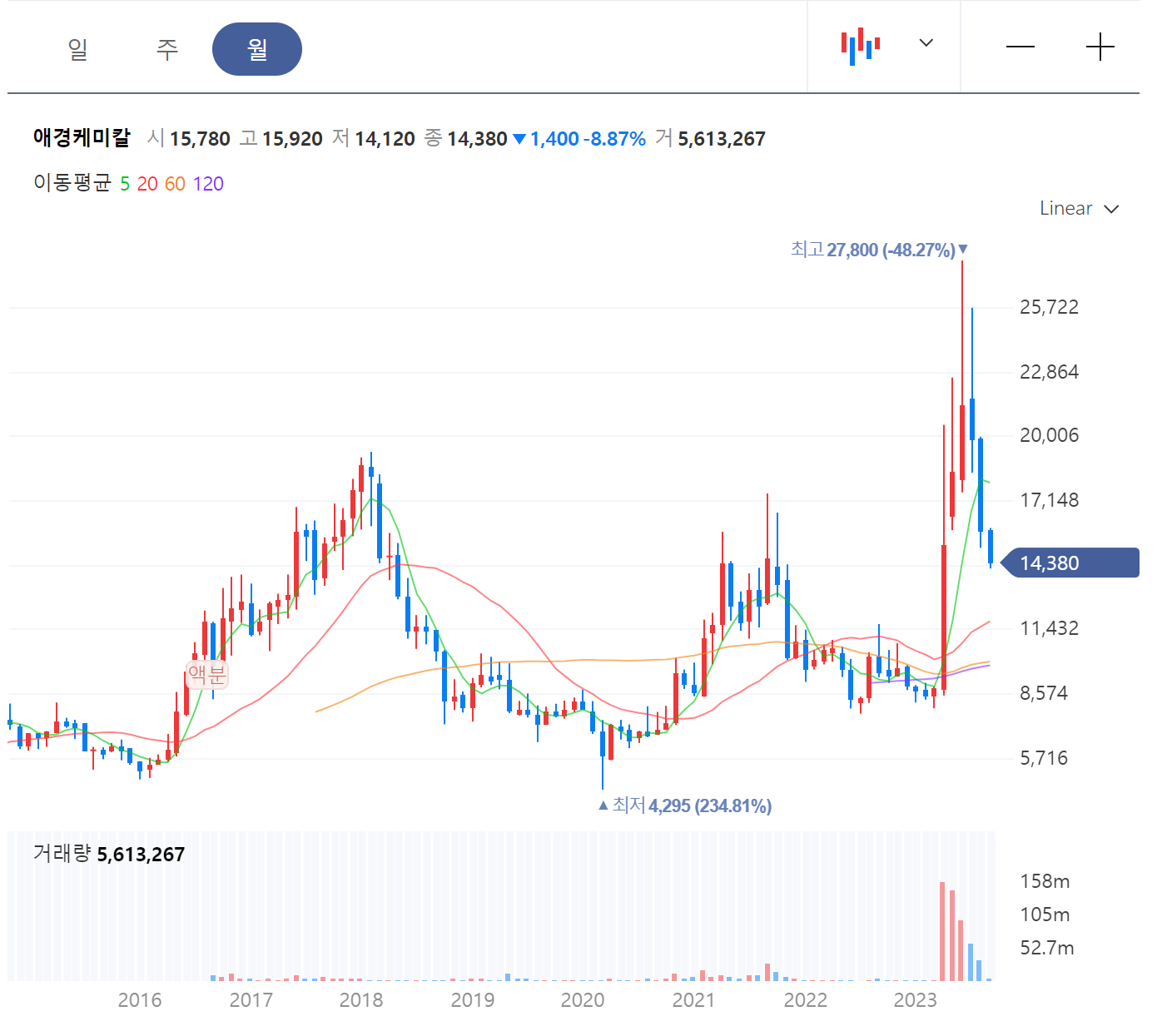The width and height of the screenshot is (1162, 1036).
Task: Click the 11,432 price axis label
Action: 1049,628
